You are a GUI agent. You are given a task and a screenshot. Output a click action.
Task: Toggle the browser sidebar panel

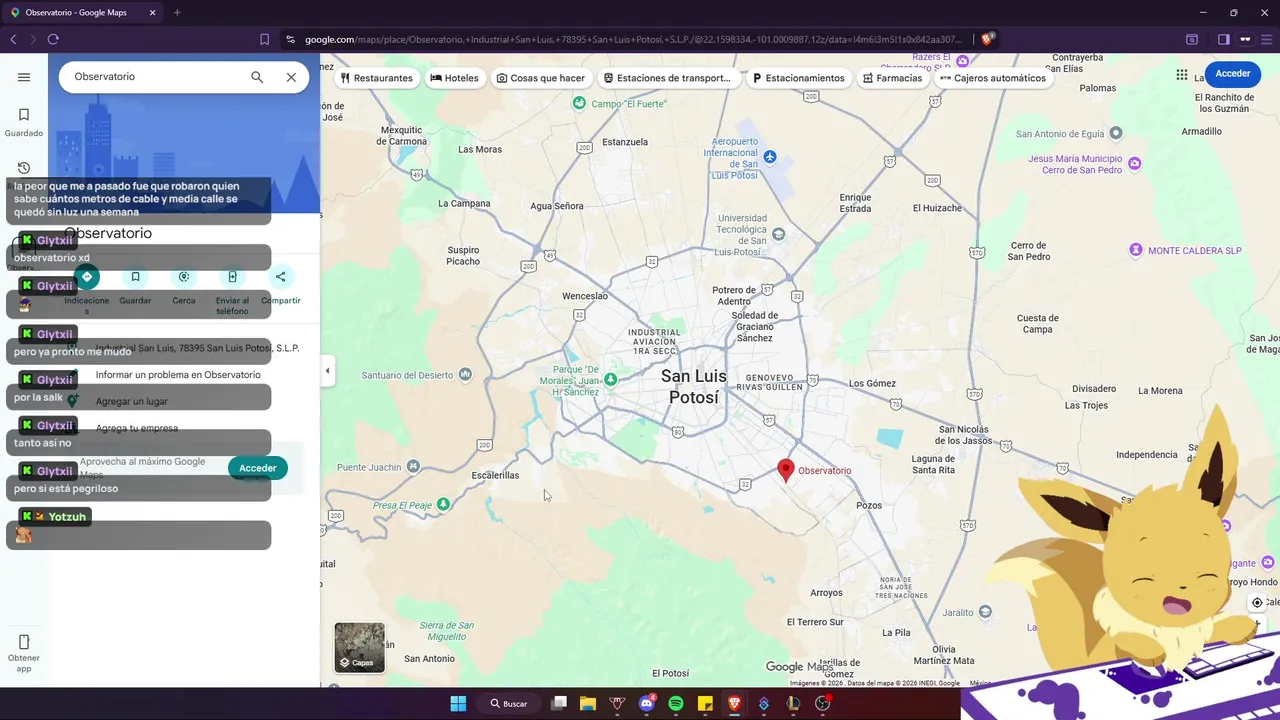(x=1223, y=39)
